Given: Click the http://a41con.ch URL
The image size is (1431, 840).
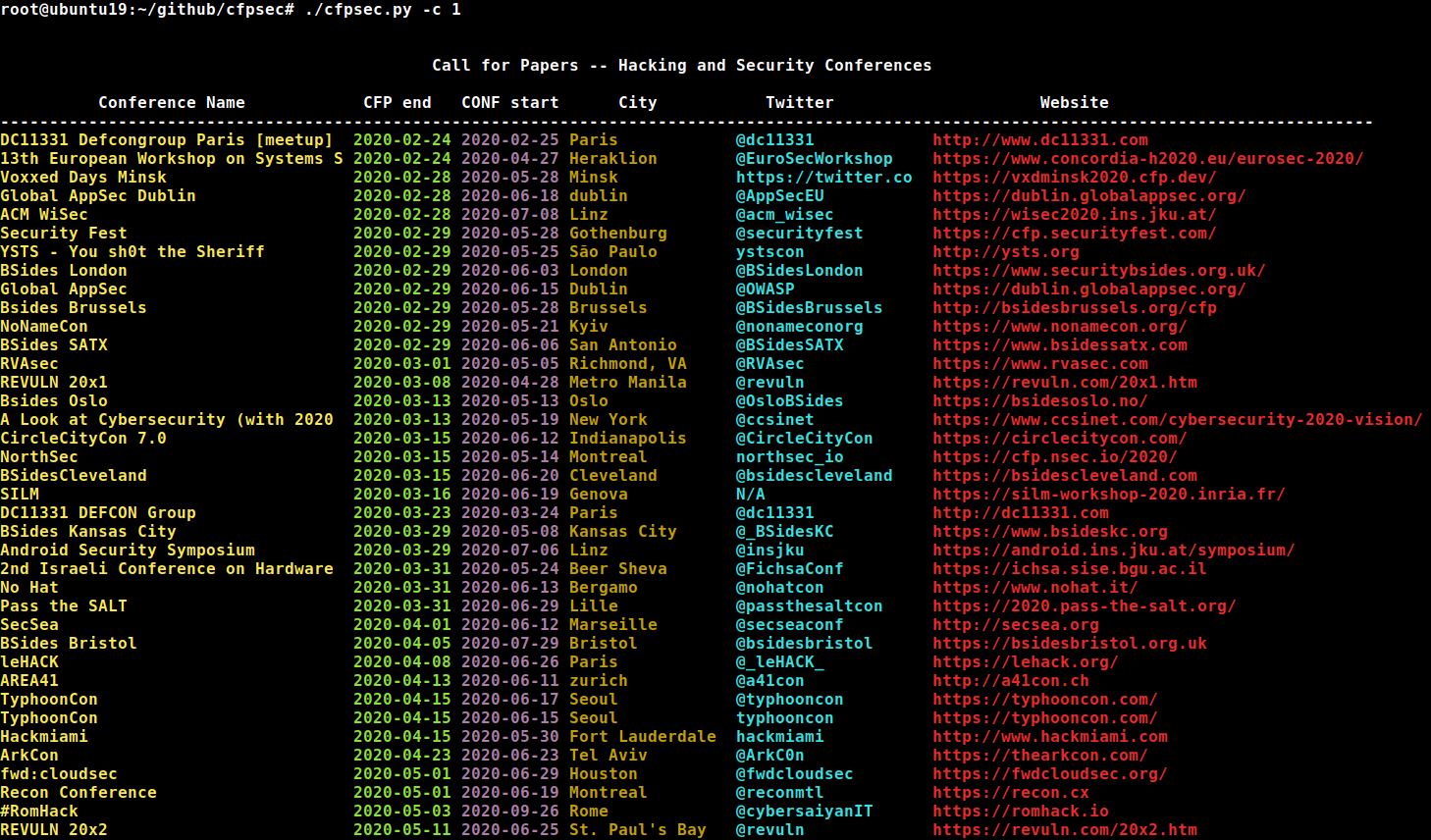Looking at the screenshot, I should click(1011, 680).
